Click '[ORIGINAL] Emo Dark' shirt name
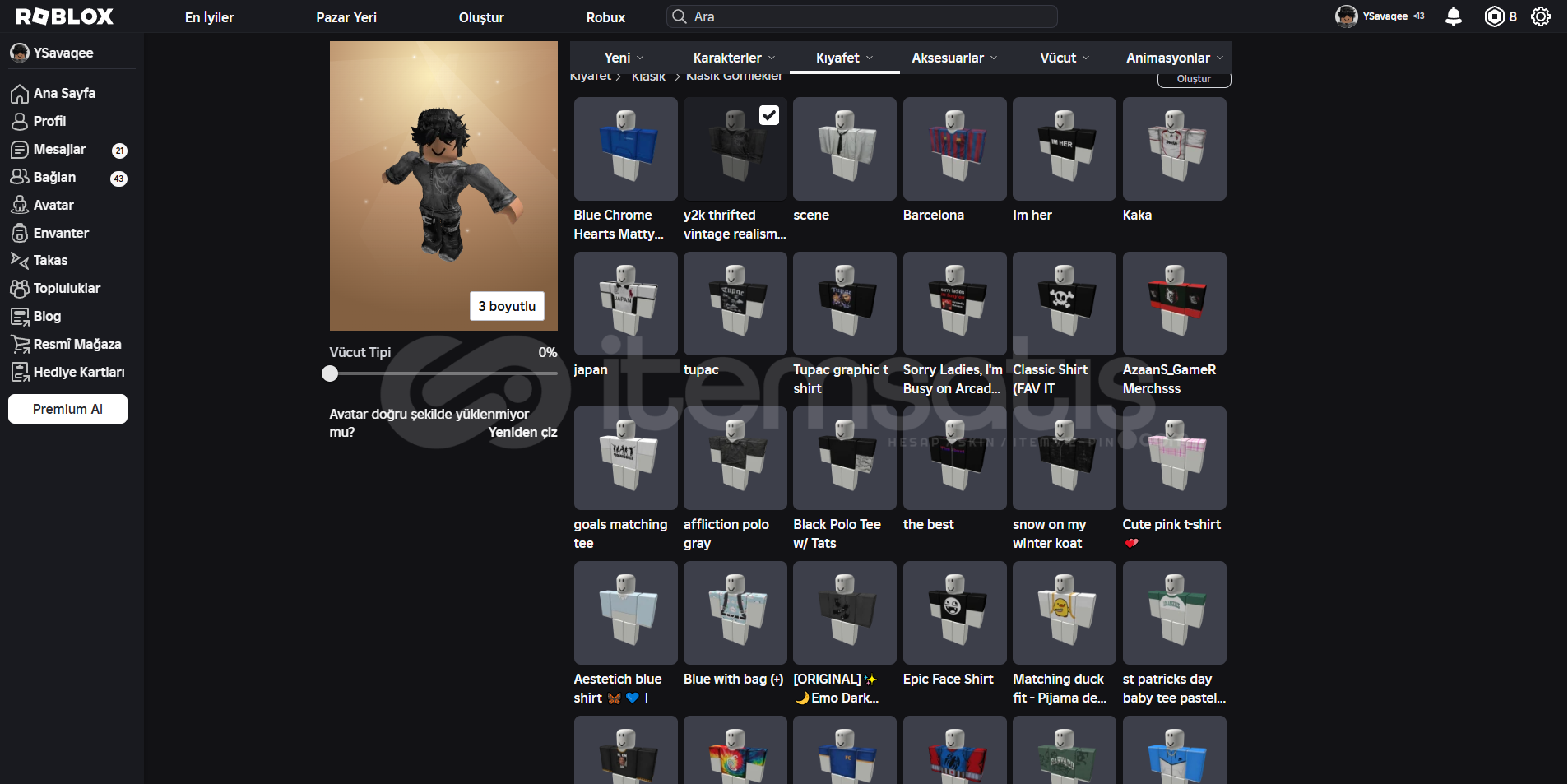 836,689
